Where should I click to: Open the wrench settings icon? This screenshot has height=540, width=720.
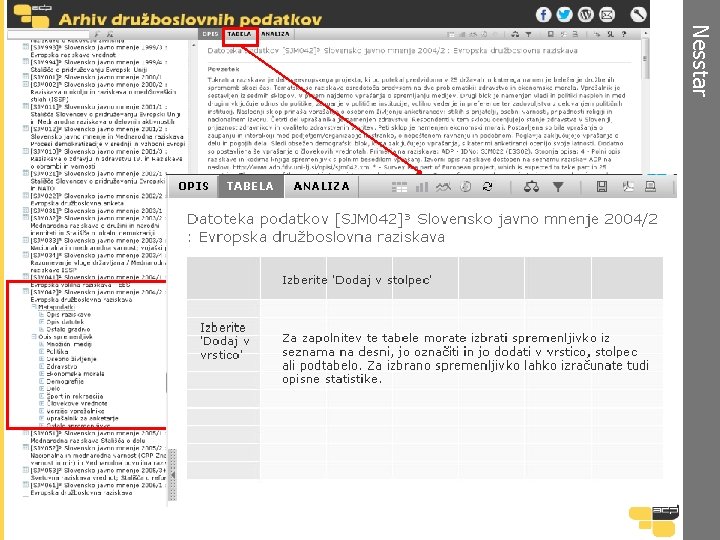coord(638,14)
